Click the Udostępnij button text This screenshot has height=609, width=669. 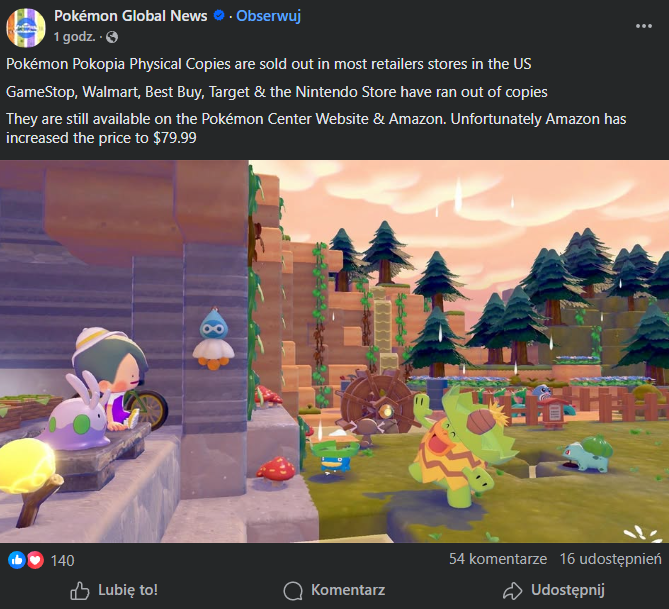(x=568, y=591)
